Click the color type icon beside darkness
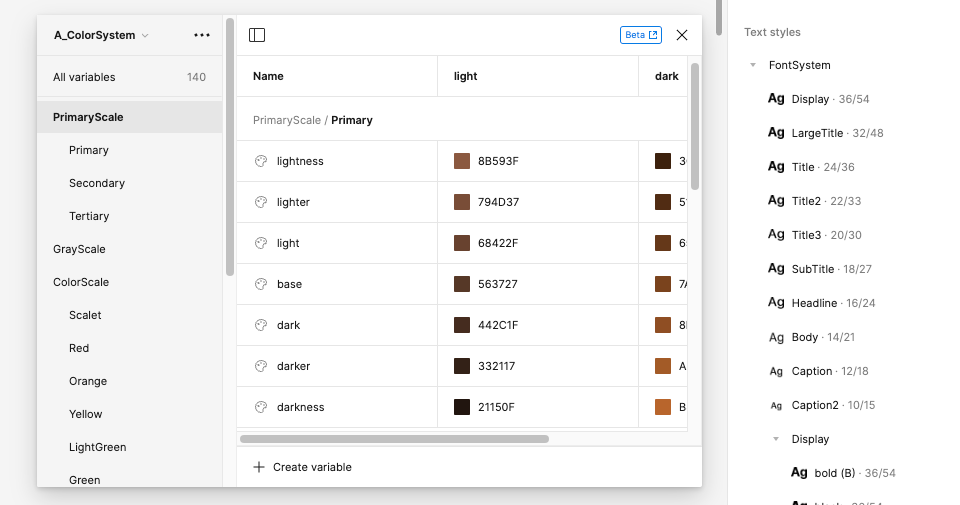This screenshot has height=505, width=960. [x=260, y=407]
